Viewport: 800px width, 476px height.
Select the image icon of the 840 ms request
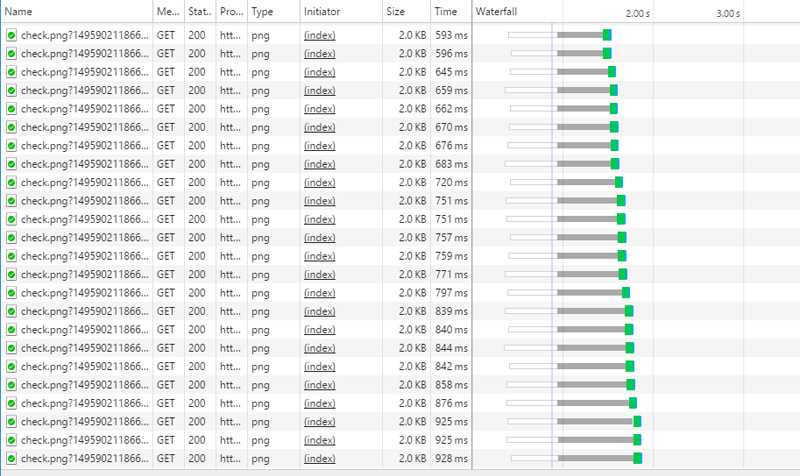pos(11,330)
